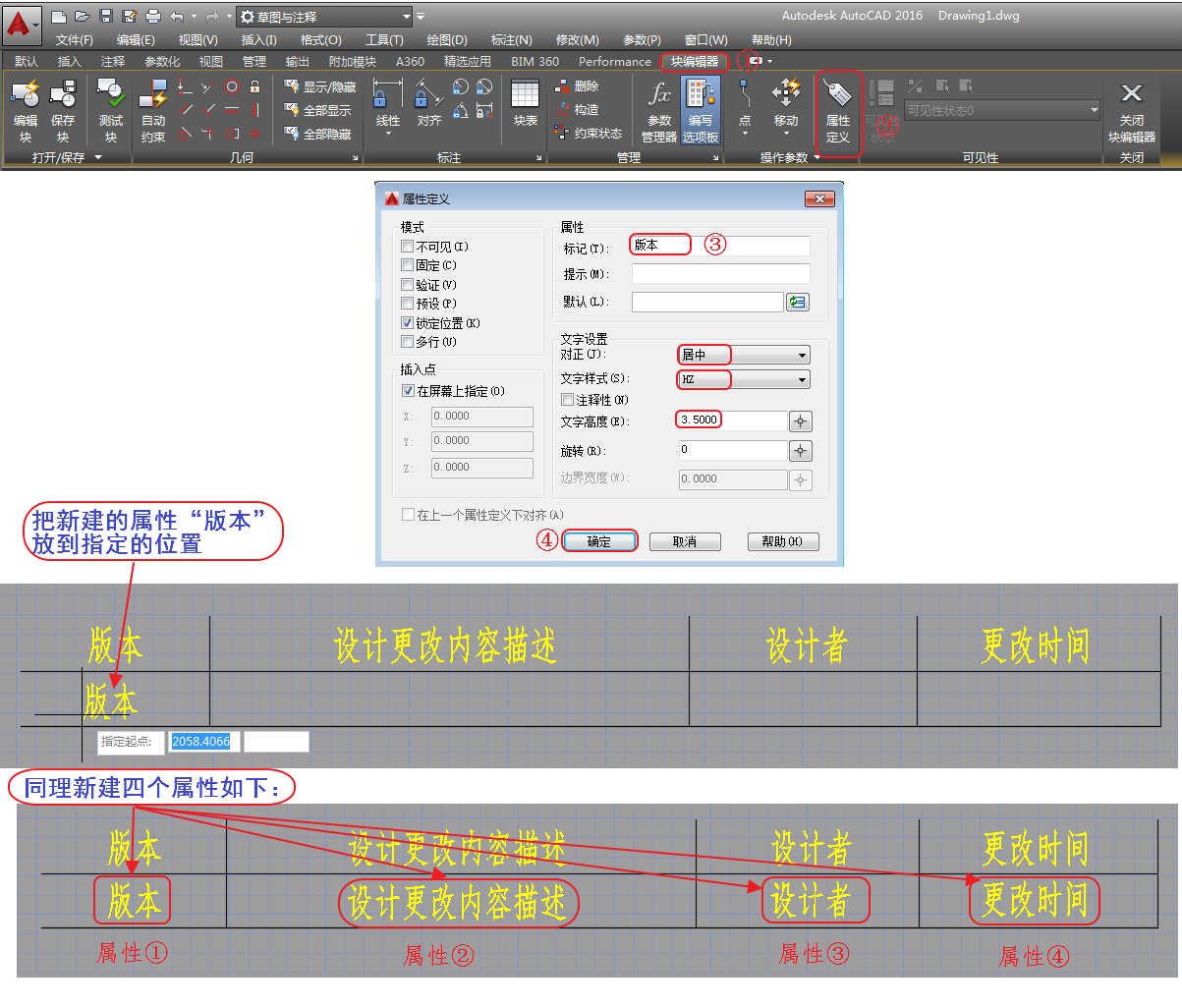The width and height of the screenshot is (1182, 1008).
Task: Open the 格式(O) menu
Action: click(321, 40)
